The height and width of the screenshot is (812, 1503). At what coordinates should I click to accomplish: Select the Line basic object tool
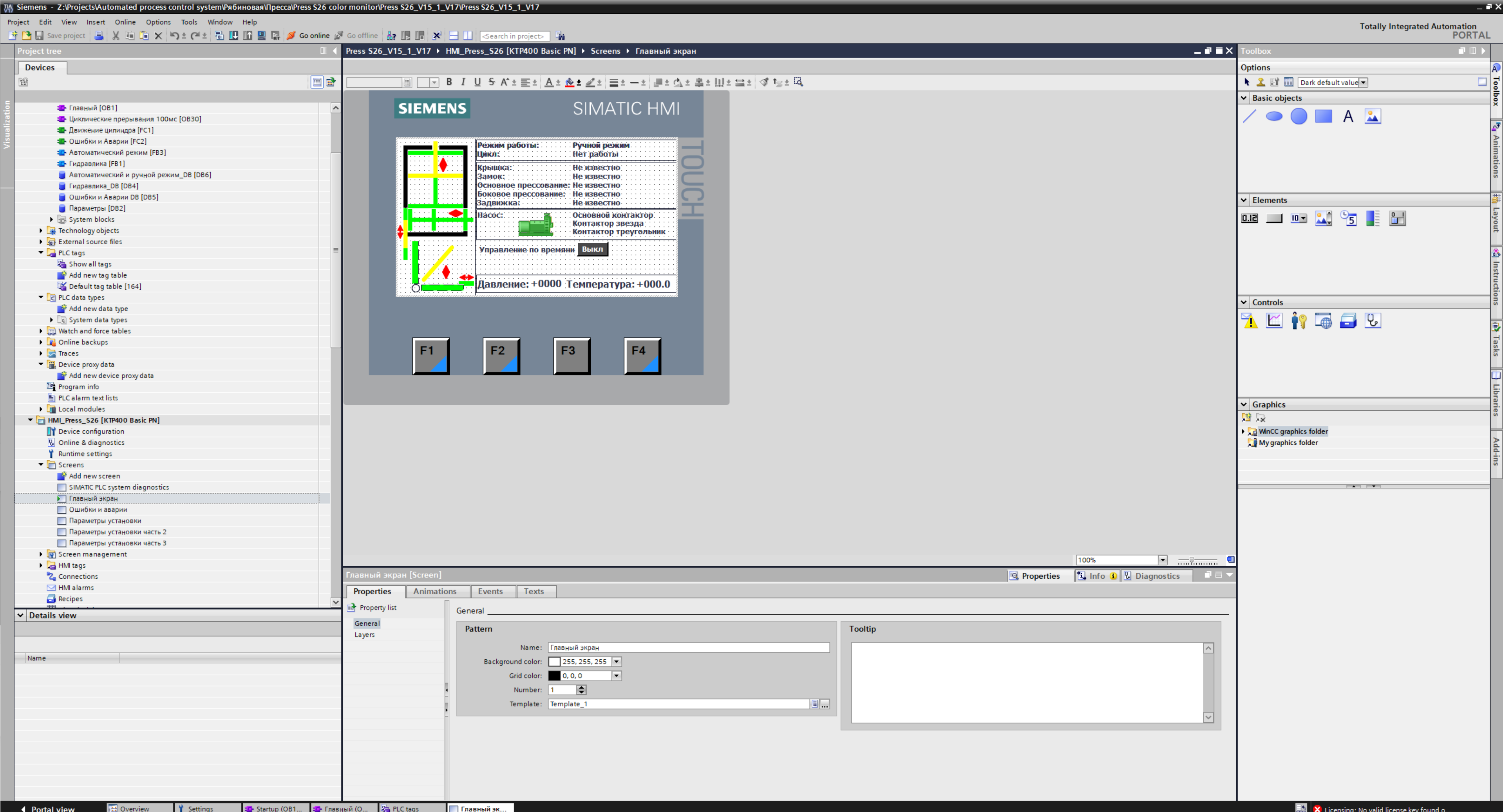point(1249,116)
